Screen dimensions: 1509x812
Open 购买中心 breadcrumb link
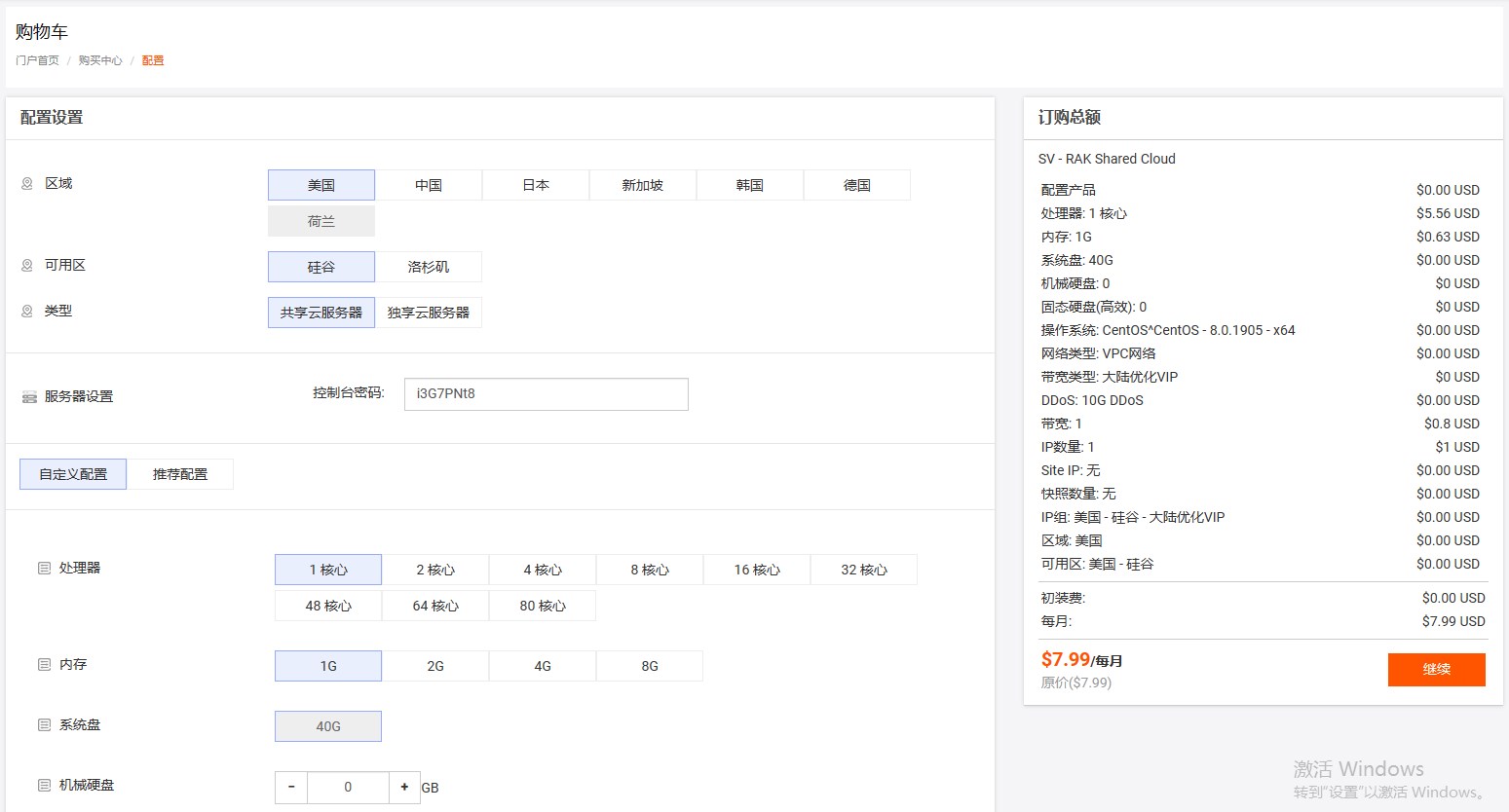click(100, 60)
